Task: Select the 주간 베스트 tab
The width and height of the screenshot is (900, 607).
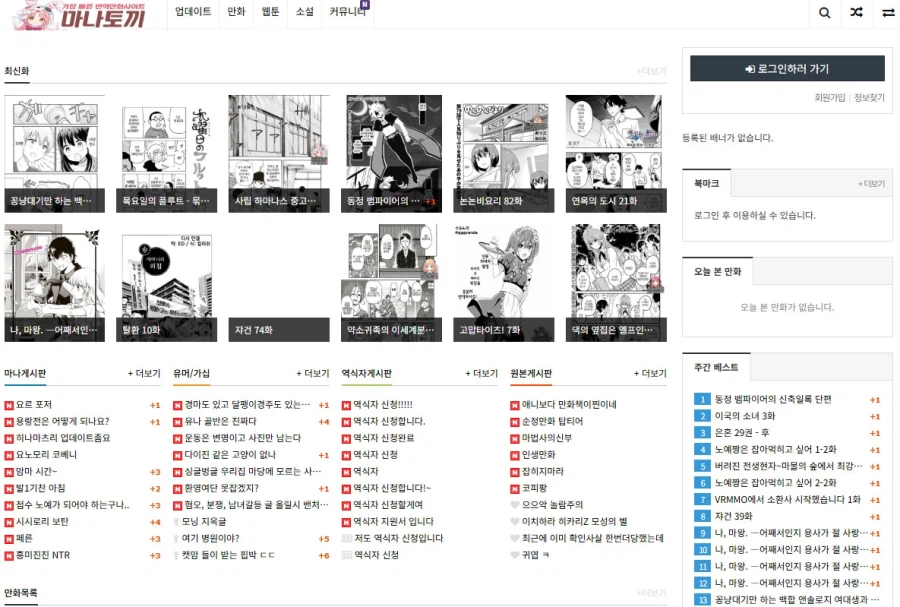Action: 716,367
